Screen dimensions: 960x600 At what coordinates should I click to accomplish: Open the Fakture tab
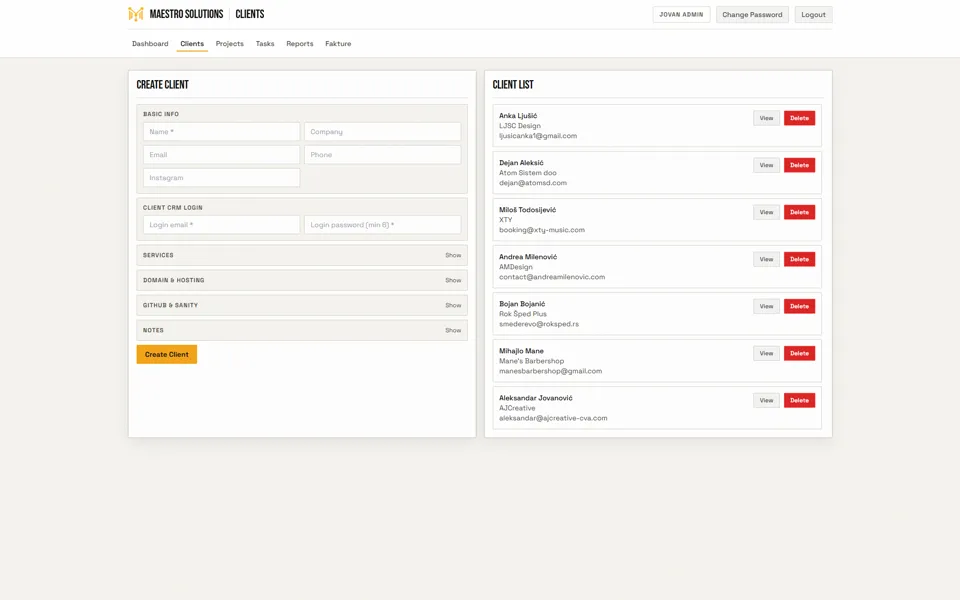pyautogui.click(x=338, y=43)
